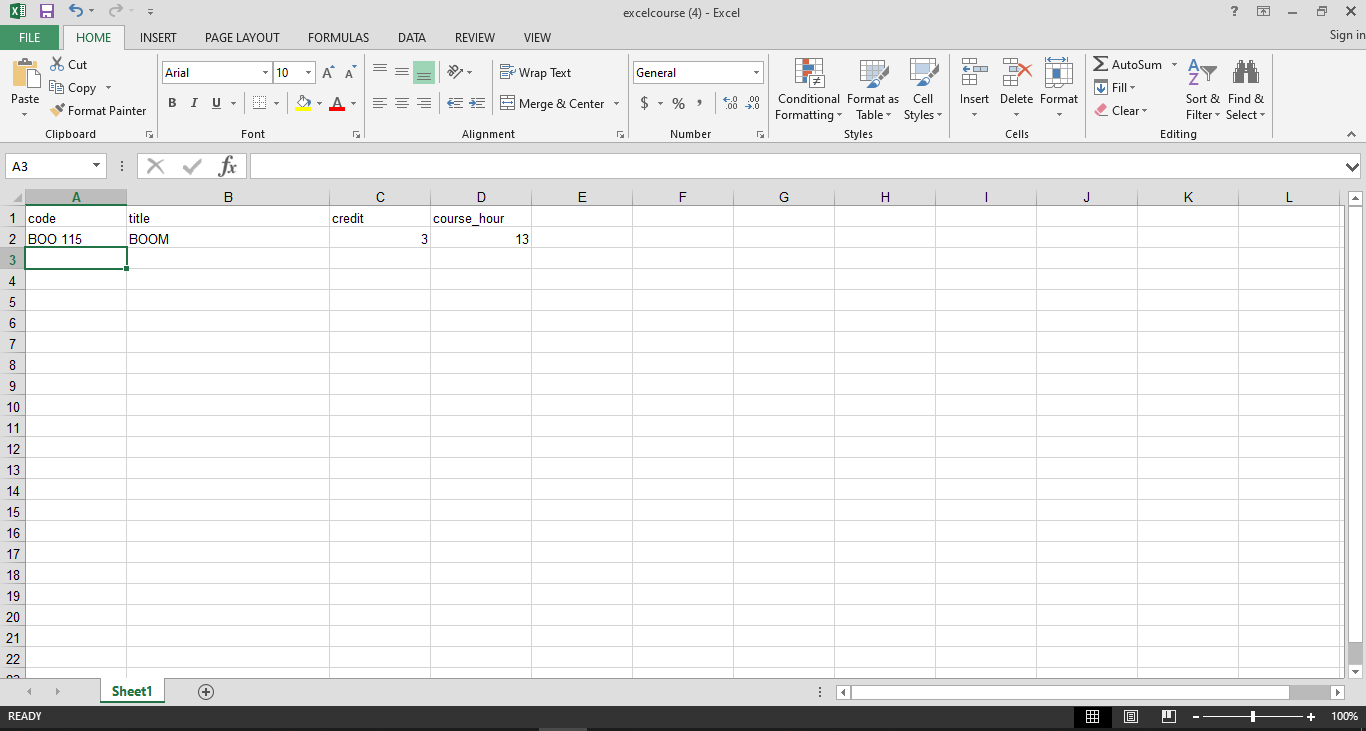This screenshot has height=731, width=1366.
Task: Apply comma style
Action: pyautogui.click(x=700, y=103)
